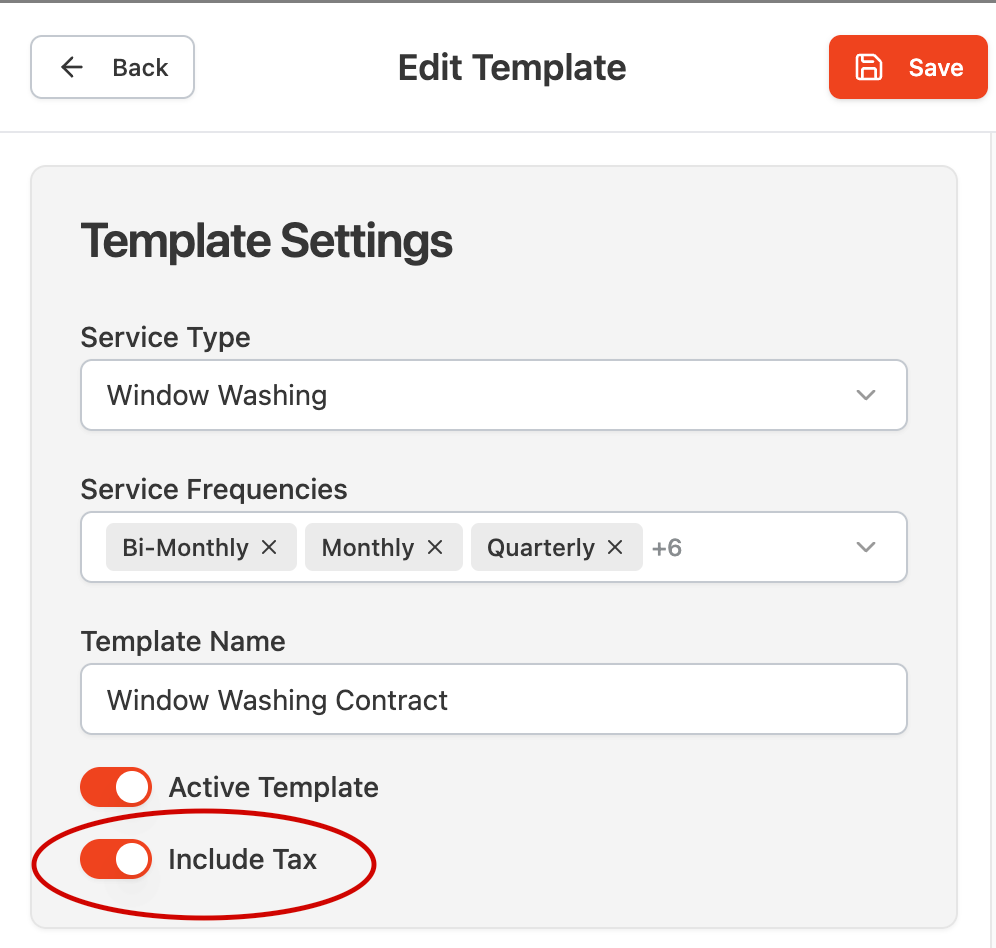996x948 pixels.
Task: Remove the Bi-Monthly frequency tag
Action: pyautogui.click(x=269, y=547)
